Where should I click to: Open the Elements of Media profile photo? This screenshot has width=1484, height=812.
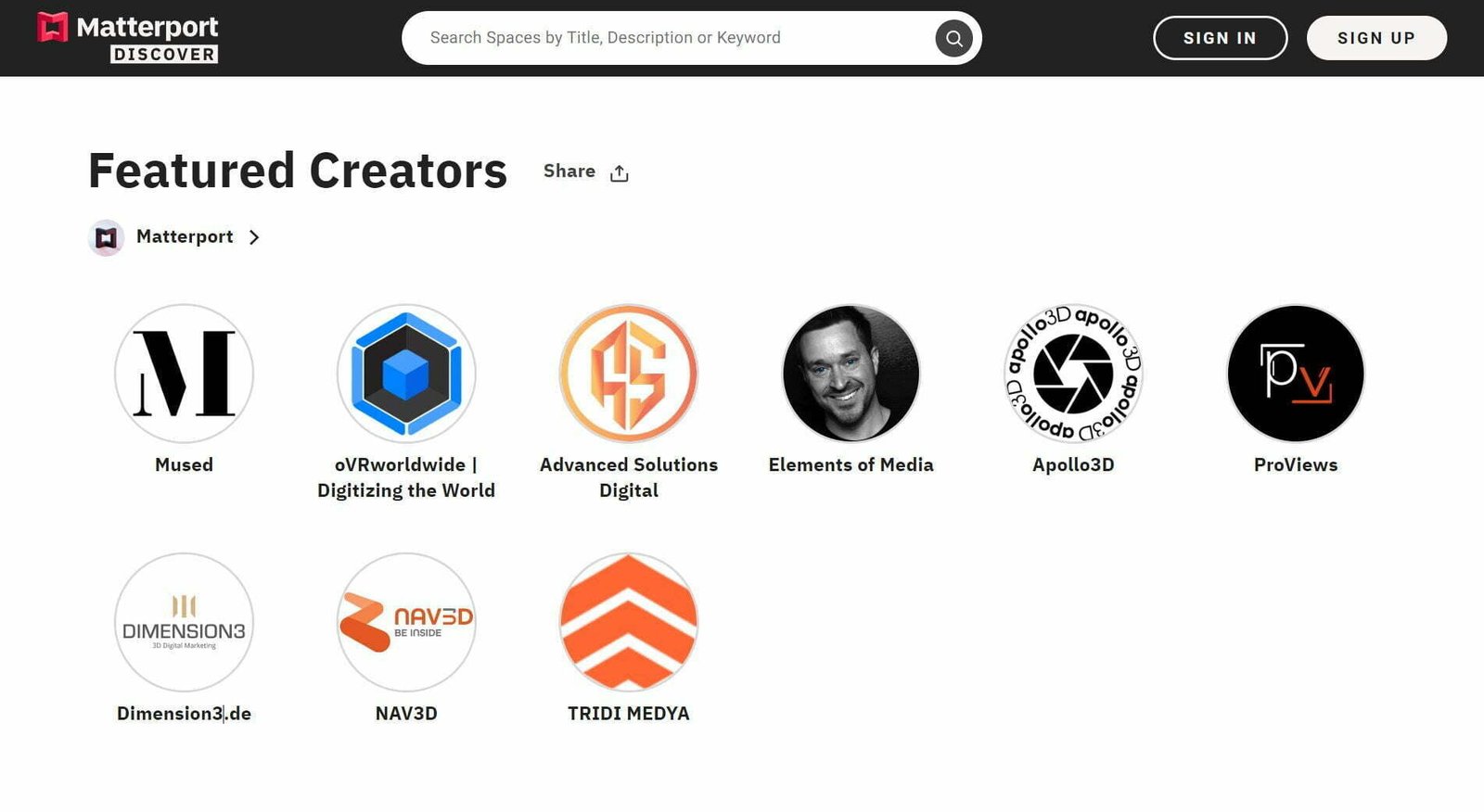click(851, 374)
